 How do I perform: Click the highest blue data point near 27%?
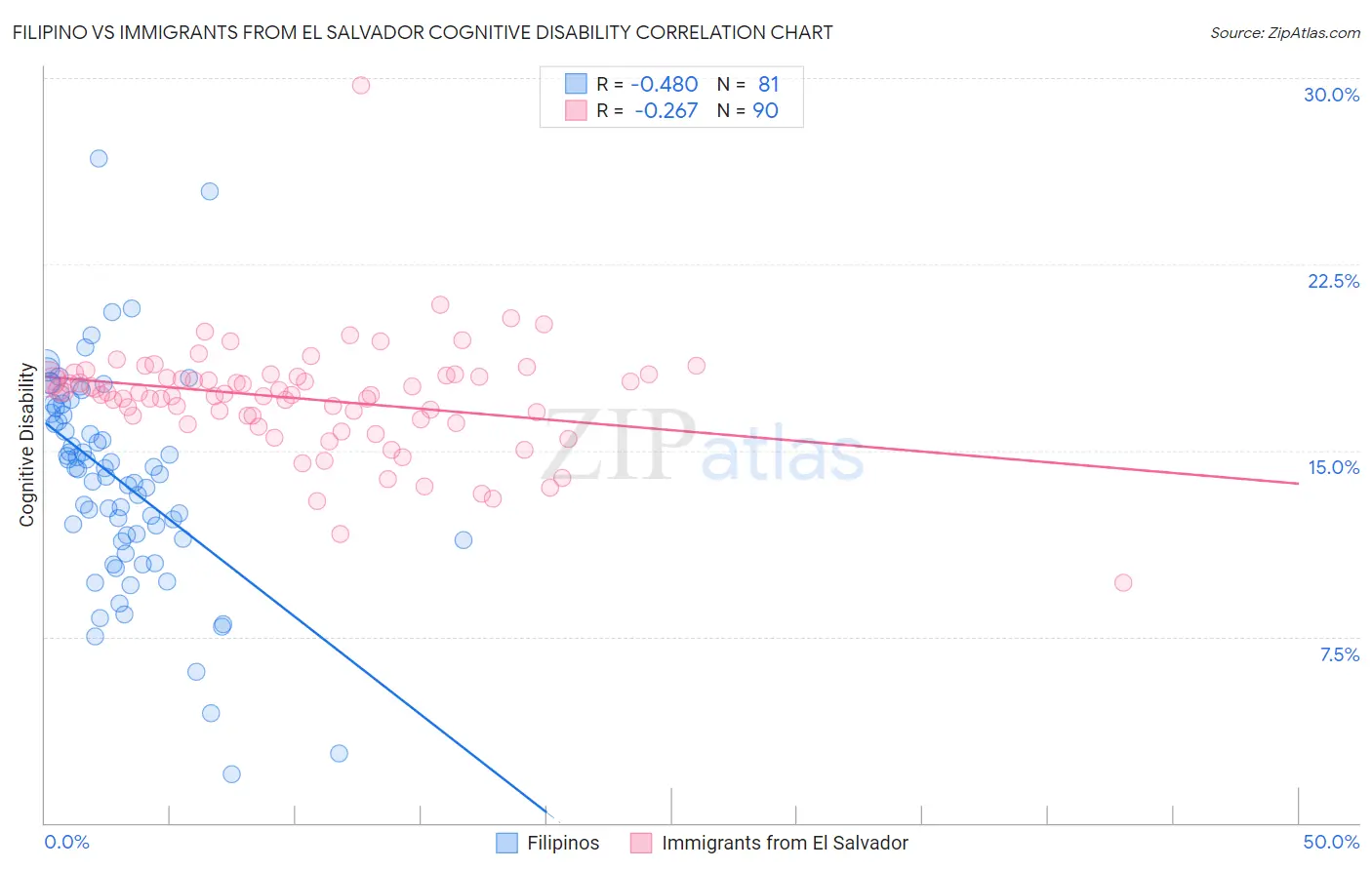(x=99, y=158)
